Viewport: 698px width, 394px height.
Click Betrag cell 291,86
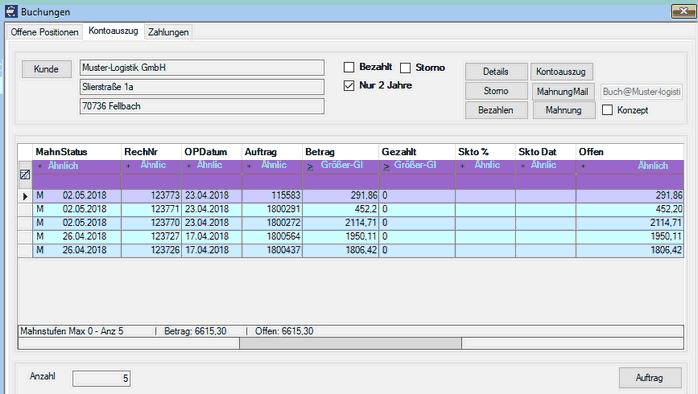(341, 196)
